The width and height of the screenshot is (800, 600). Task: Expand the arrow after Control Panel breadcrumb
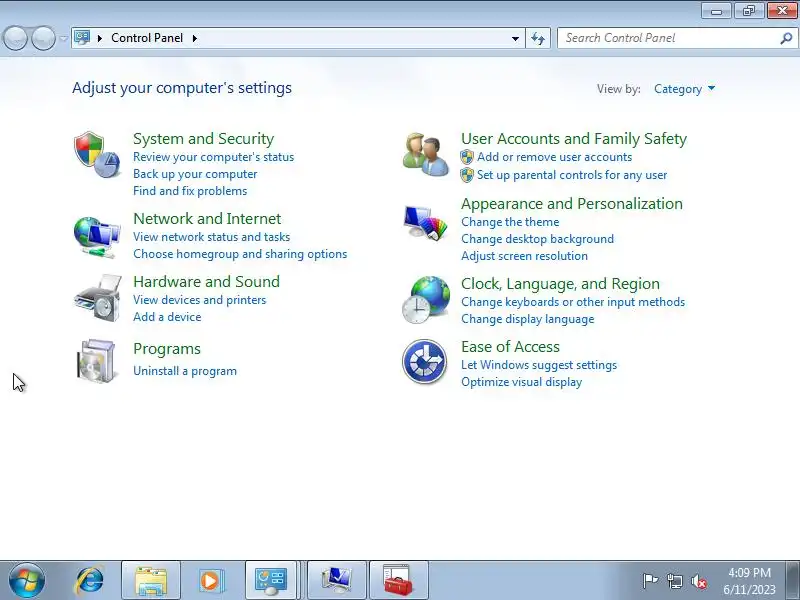click(x=194, y=38)
